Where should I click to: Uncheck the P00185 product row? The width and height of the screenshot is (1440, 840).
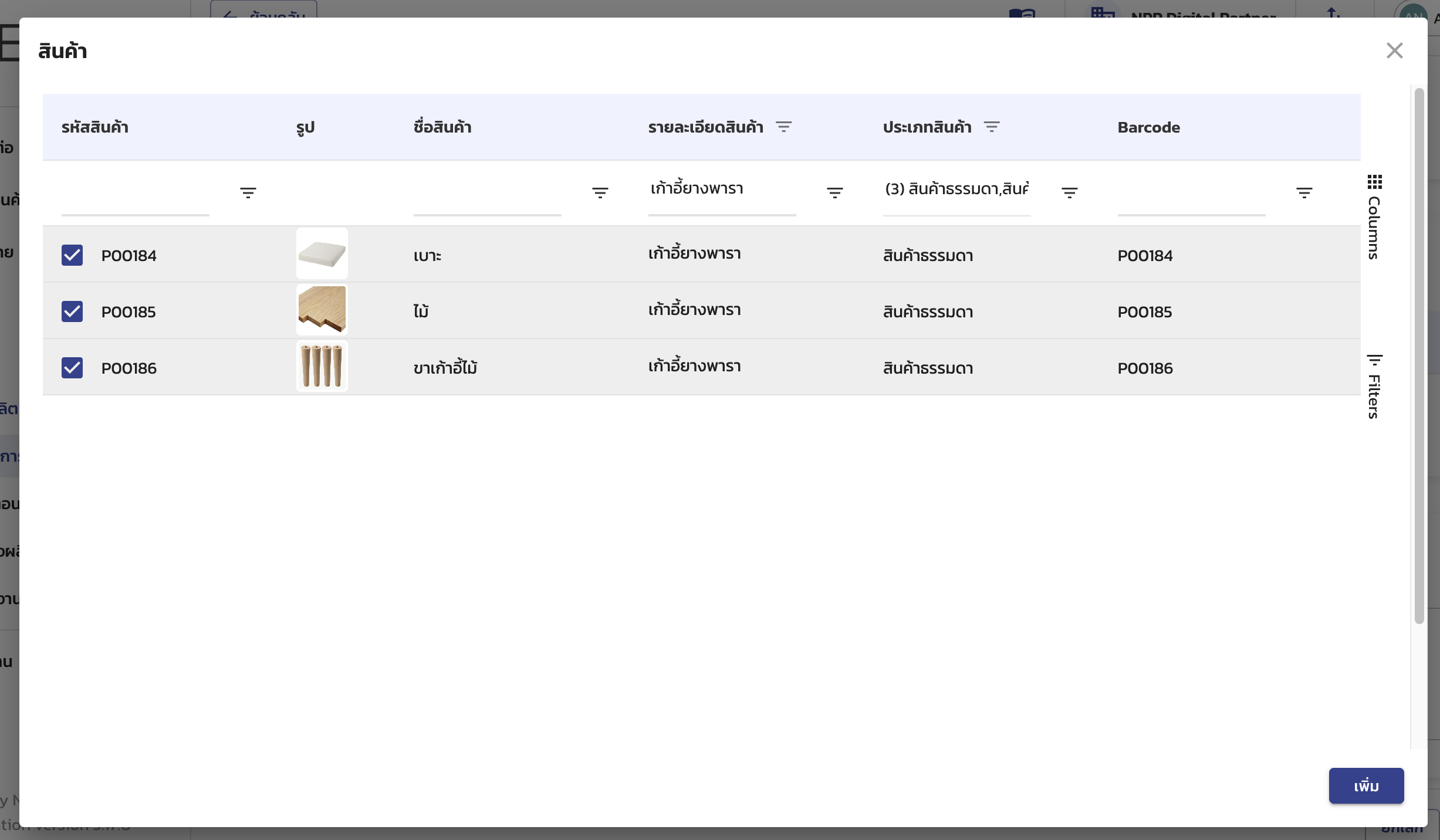point(73,311)
